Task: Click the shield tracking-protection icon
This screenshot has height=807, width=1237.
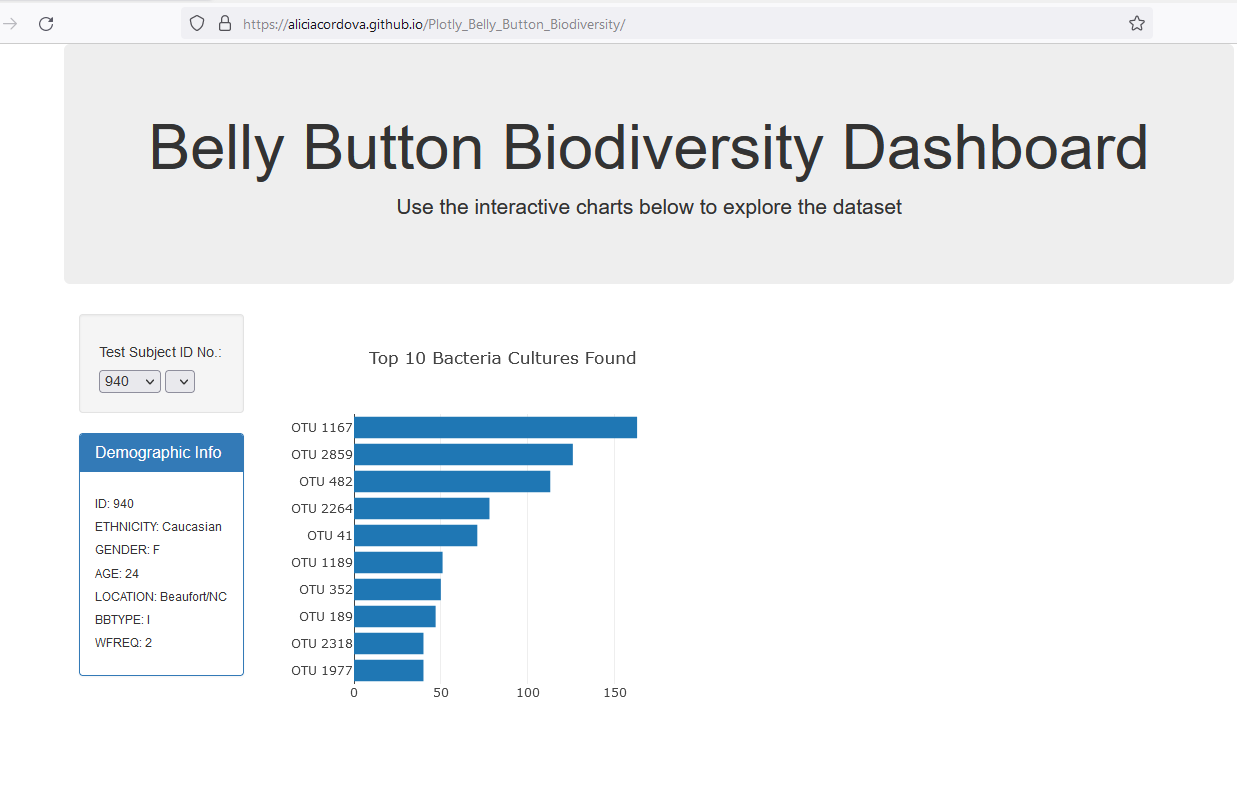Action: tap(196, 22)
